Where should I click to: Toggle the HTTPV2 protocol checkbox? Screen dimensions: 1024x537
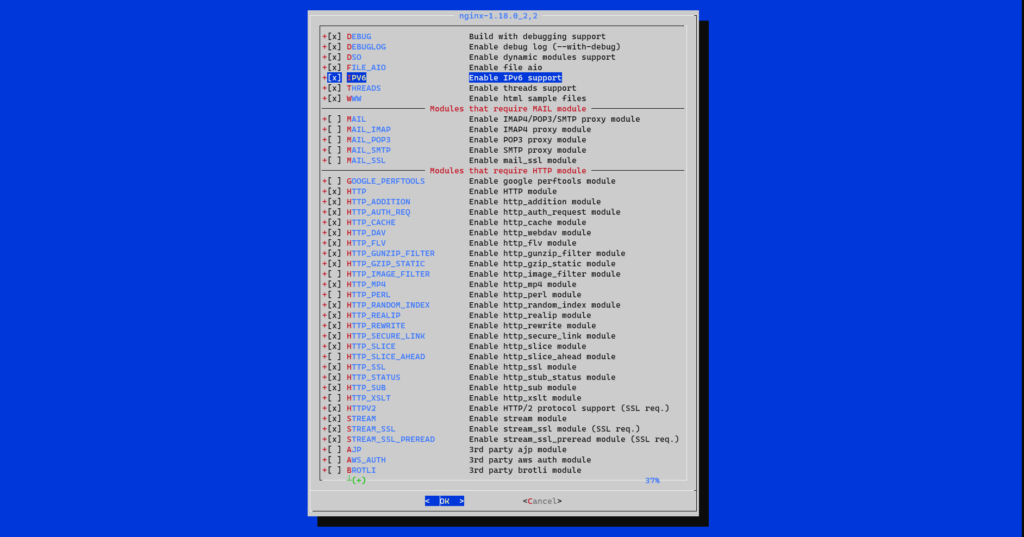(334, 408)
